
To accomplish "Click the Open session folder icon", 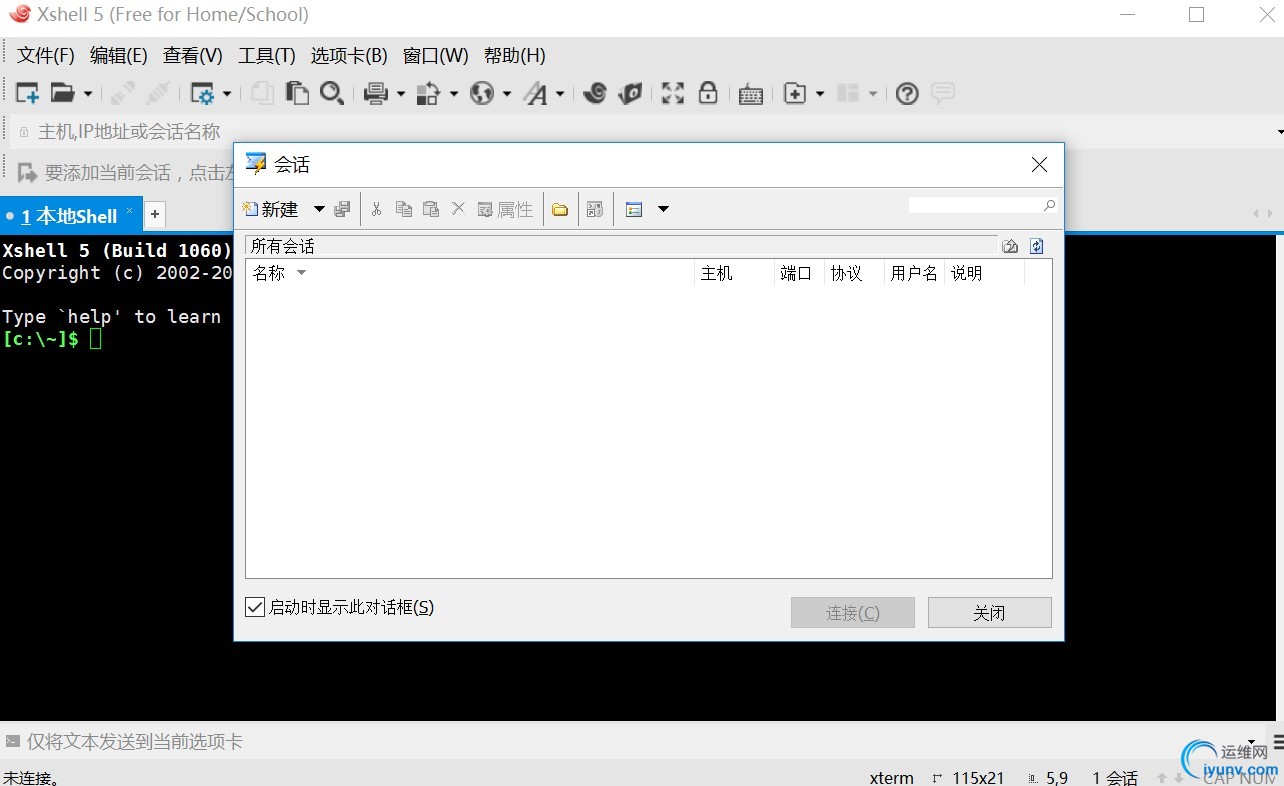I will (x=63, y=93).
